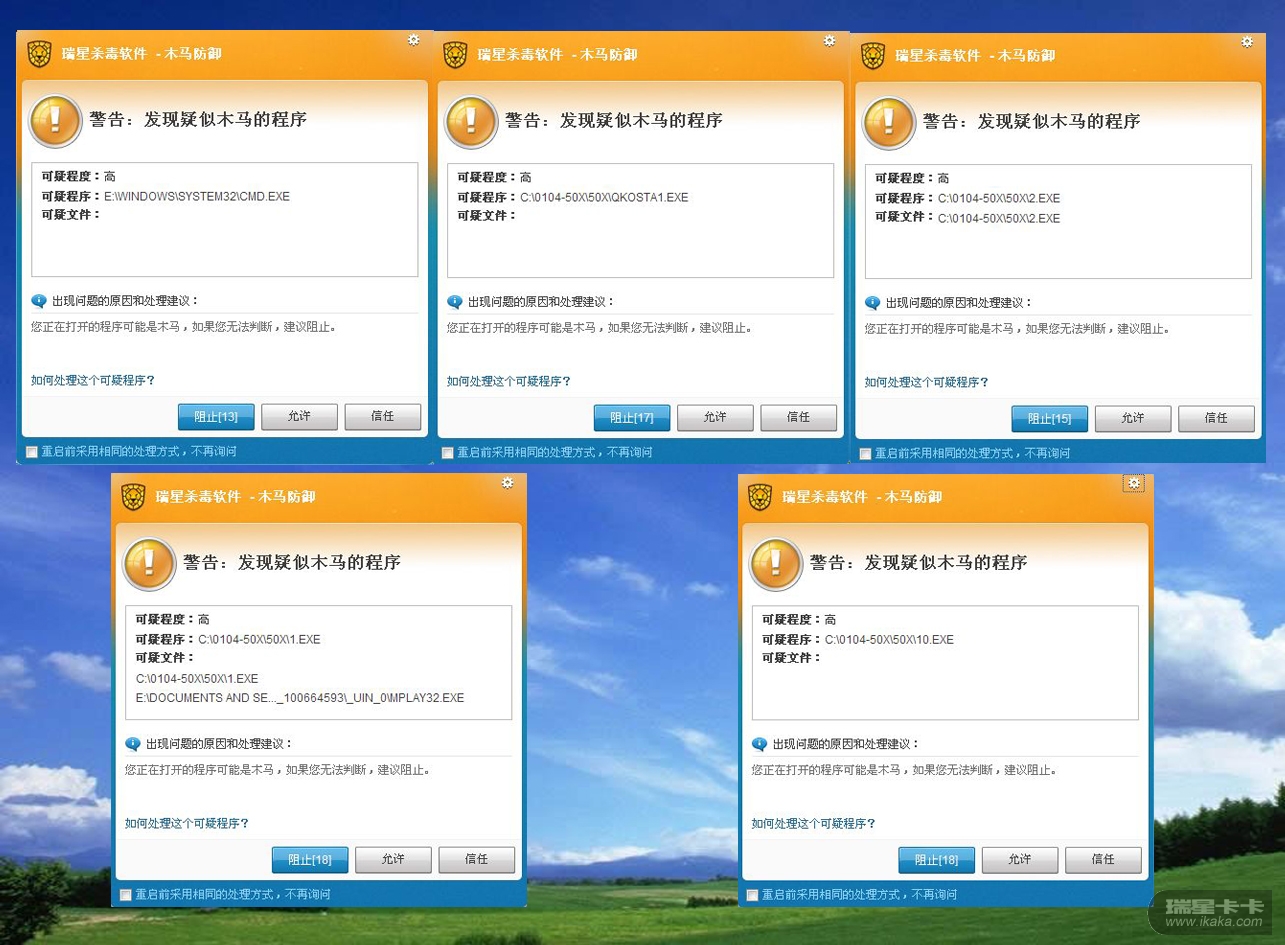This screenshot has width=1285, height=945.
Task: Click the warning exclamation icon in QKOSTA1.EXE dialog
Action: point(471,122)
